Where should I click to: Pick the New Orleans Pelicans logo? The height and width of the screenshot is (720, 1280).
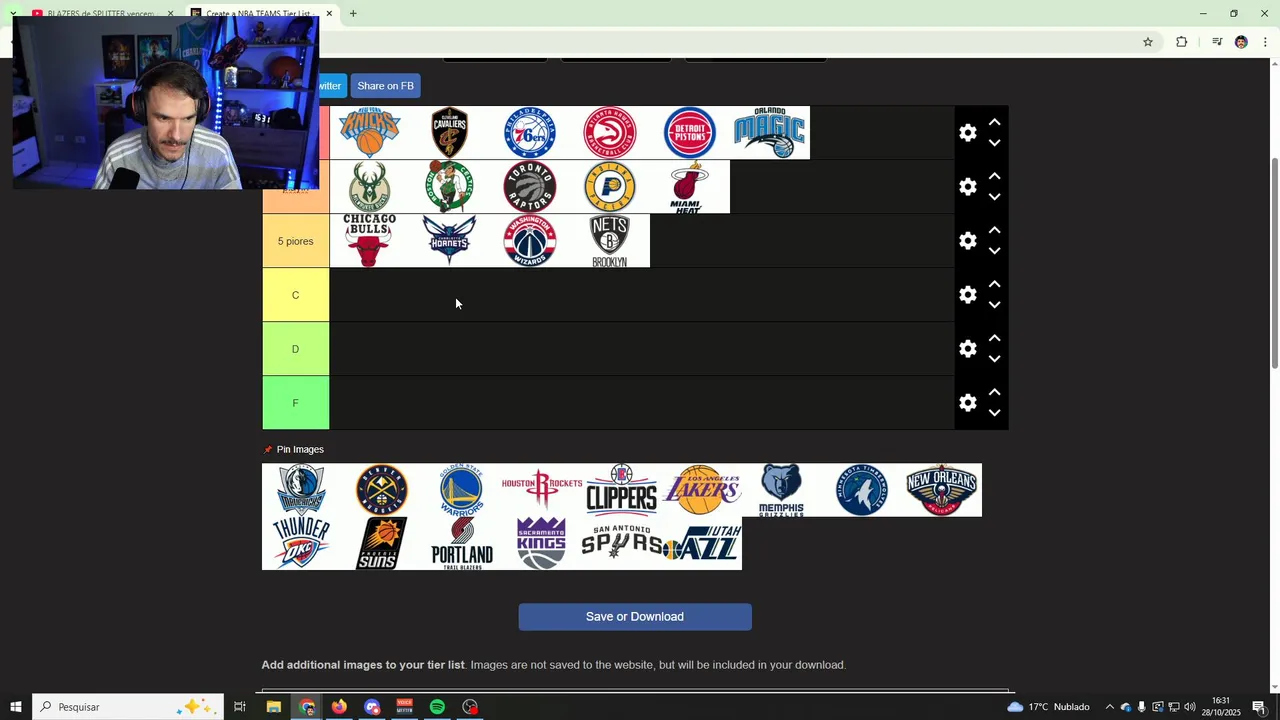point(942,490)
